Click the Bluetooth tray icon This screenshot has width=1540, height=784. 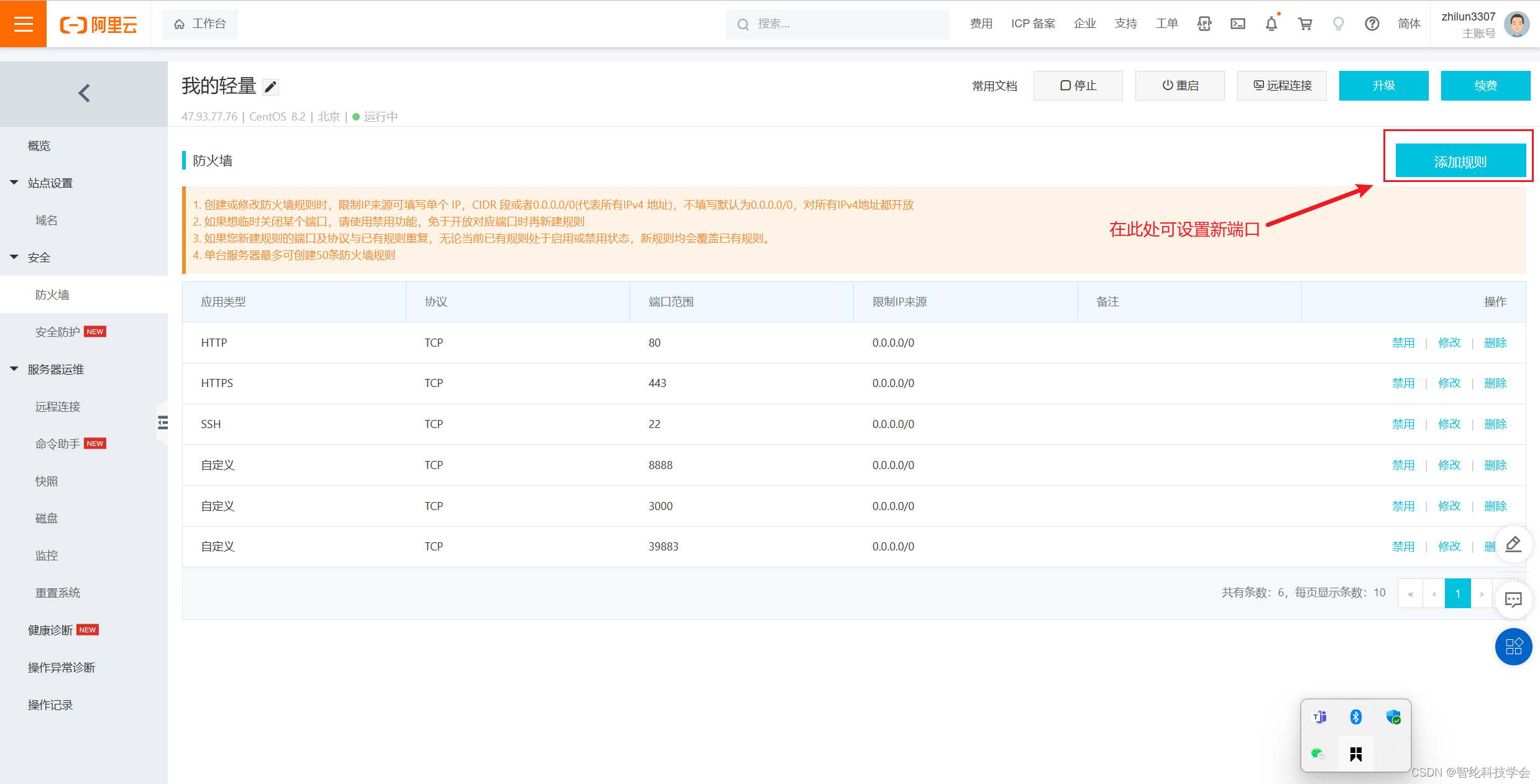1355,717
